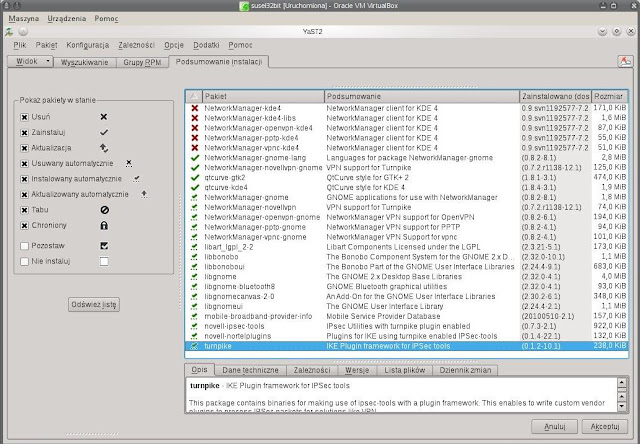
Task: Switch to the Grupy RPM tab
Action: [x=142, y=62]
